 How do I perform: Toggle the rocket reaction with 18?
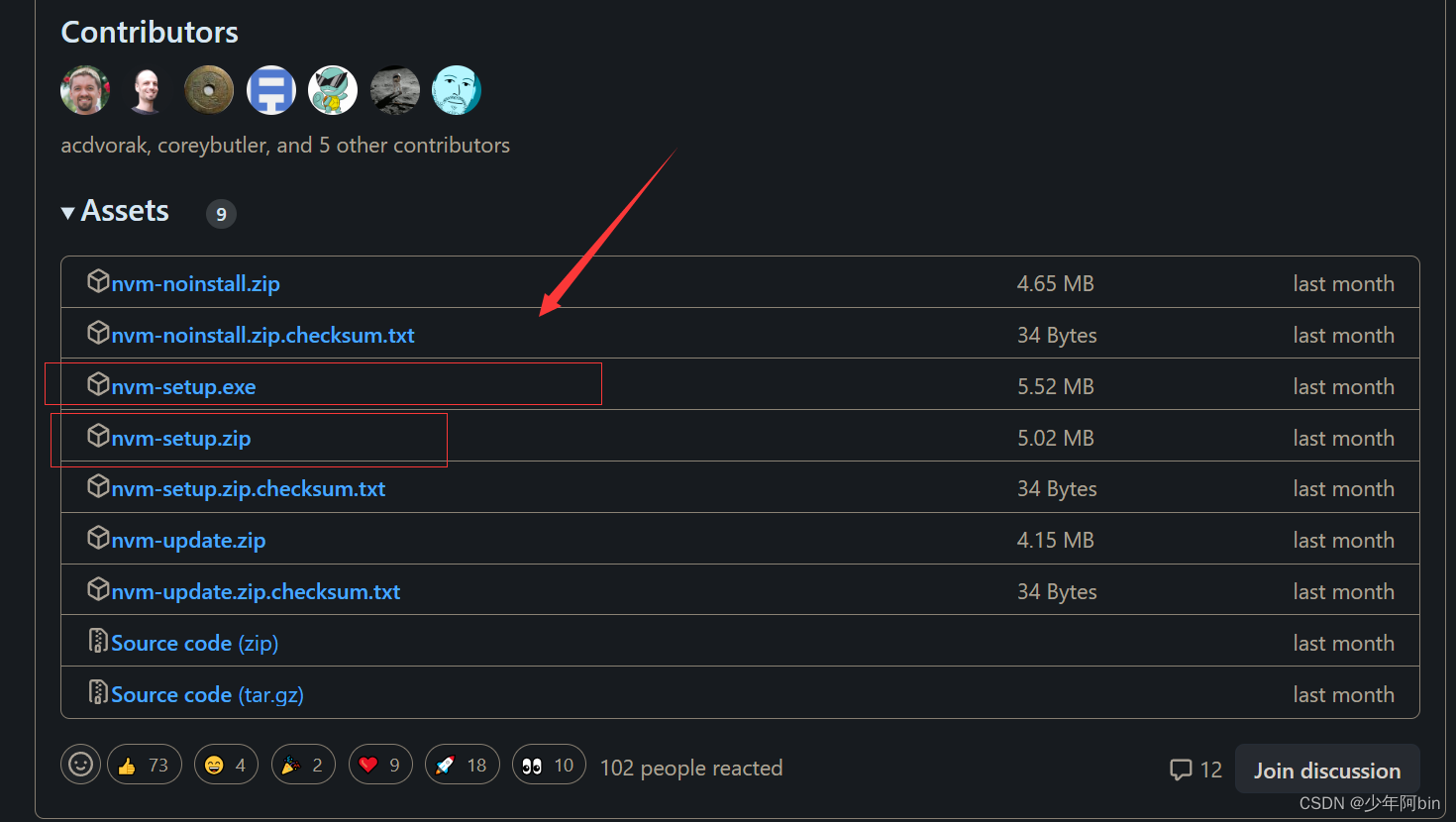pyautogui.click(x=463, y=765)
